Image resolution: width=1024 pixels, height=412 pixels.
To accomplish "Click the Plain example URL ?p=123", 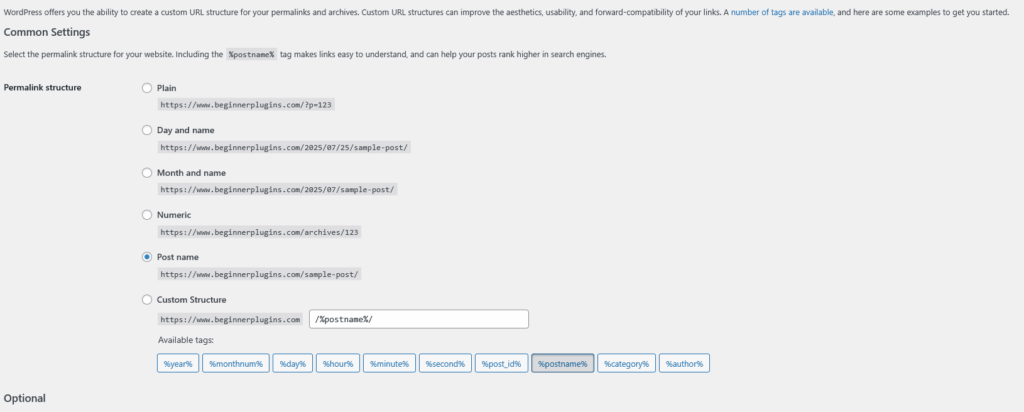I will [247, 104].
